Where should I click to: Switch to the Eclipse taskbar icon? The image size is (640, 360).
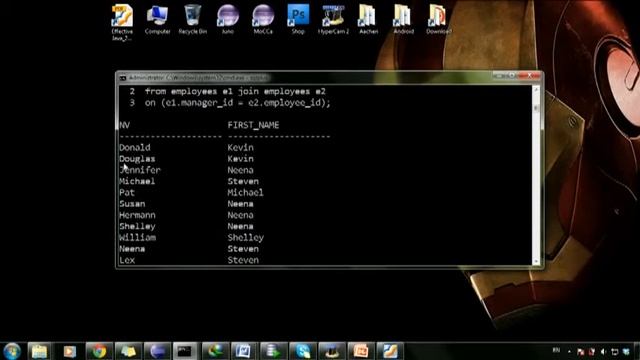pos(157,351)
